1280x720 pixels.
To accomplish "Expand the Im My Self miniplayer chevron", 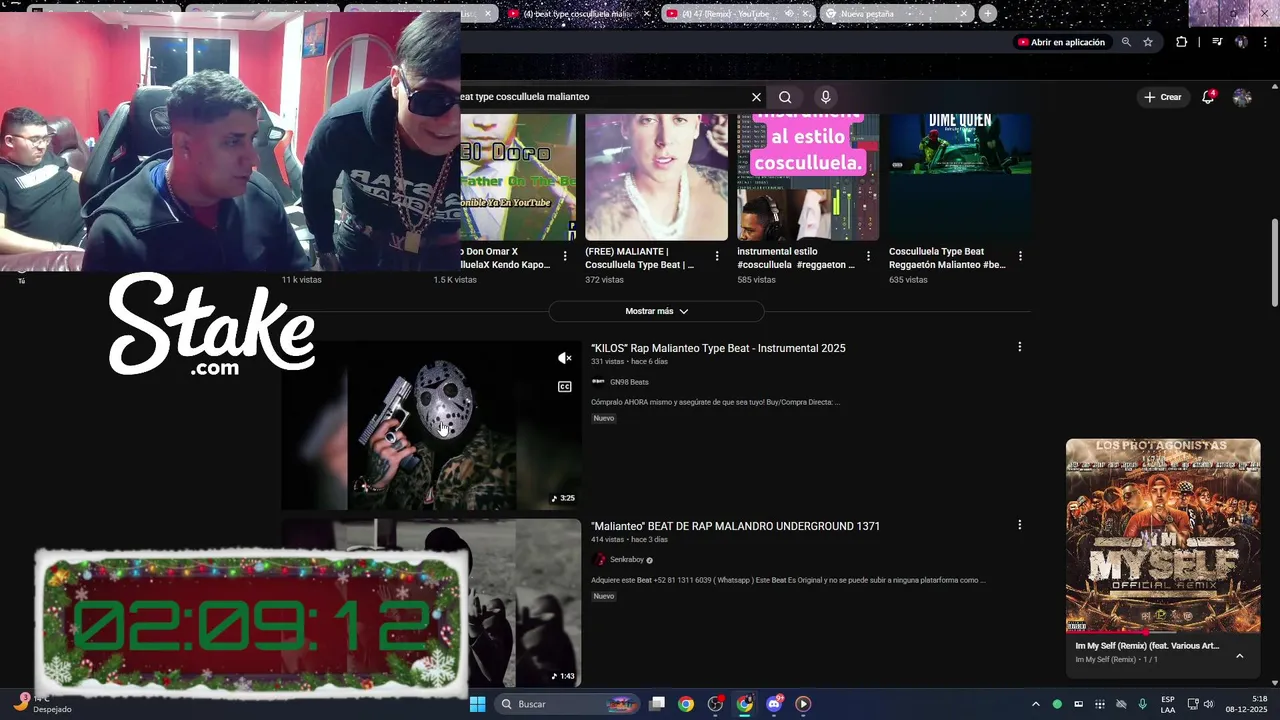I will (x=1239, y=656).
